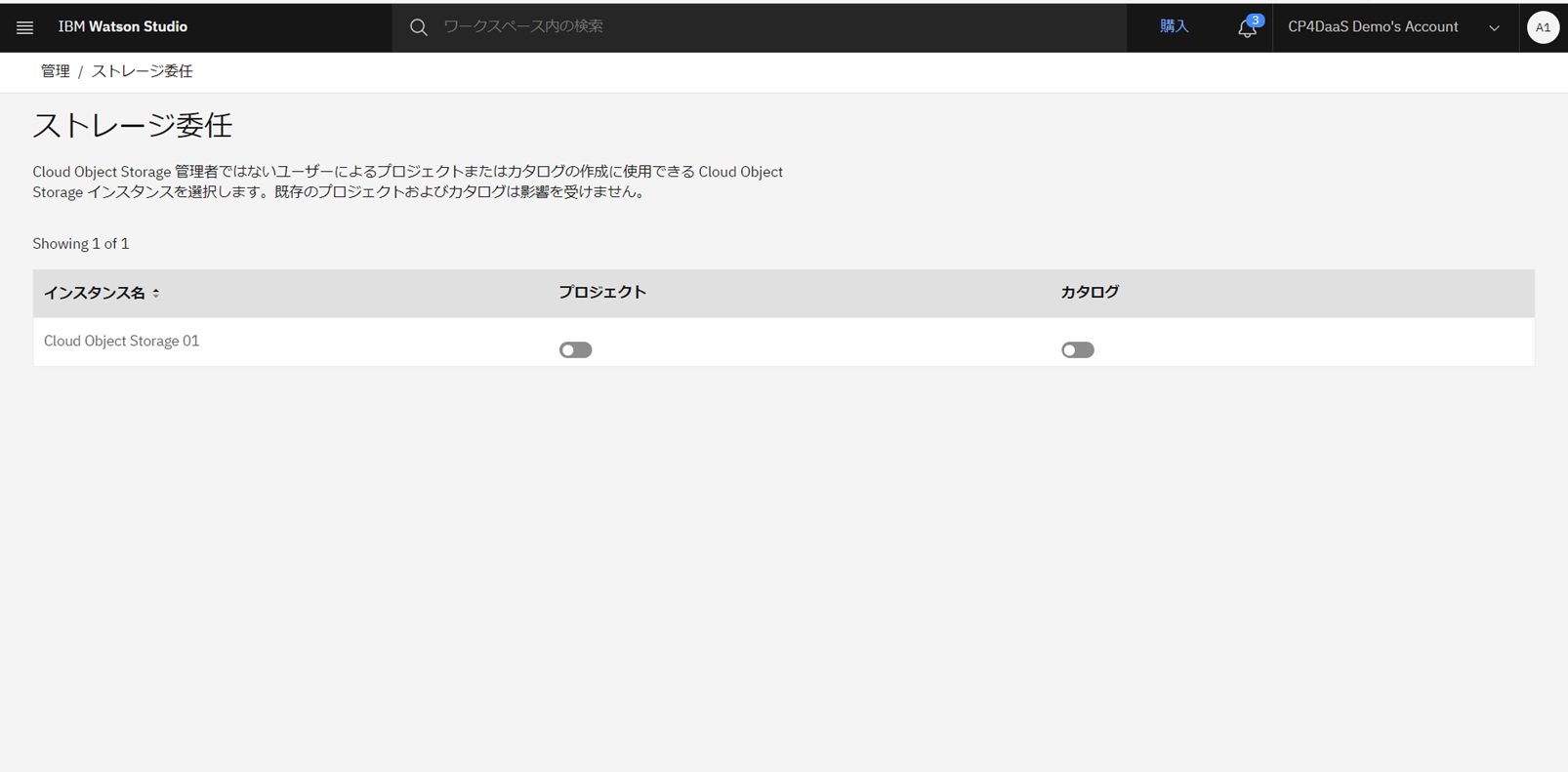Click the プロジェクト column header
1568x772 pixels.
pyautogui.click(x=602, y=292)
